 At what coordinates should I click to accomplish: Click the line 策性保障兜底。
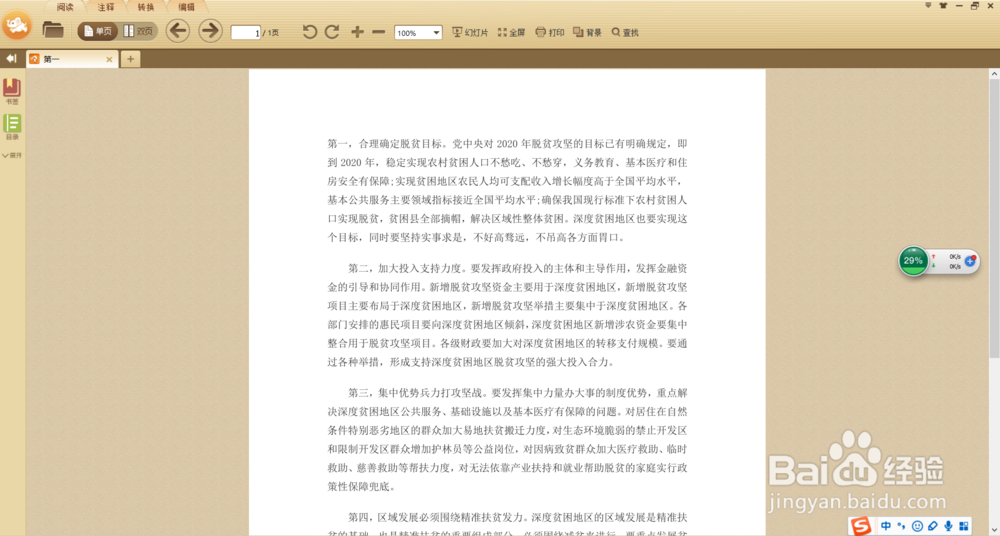point(362,487)
